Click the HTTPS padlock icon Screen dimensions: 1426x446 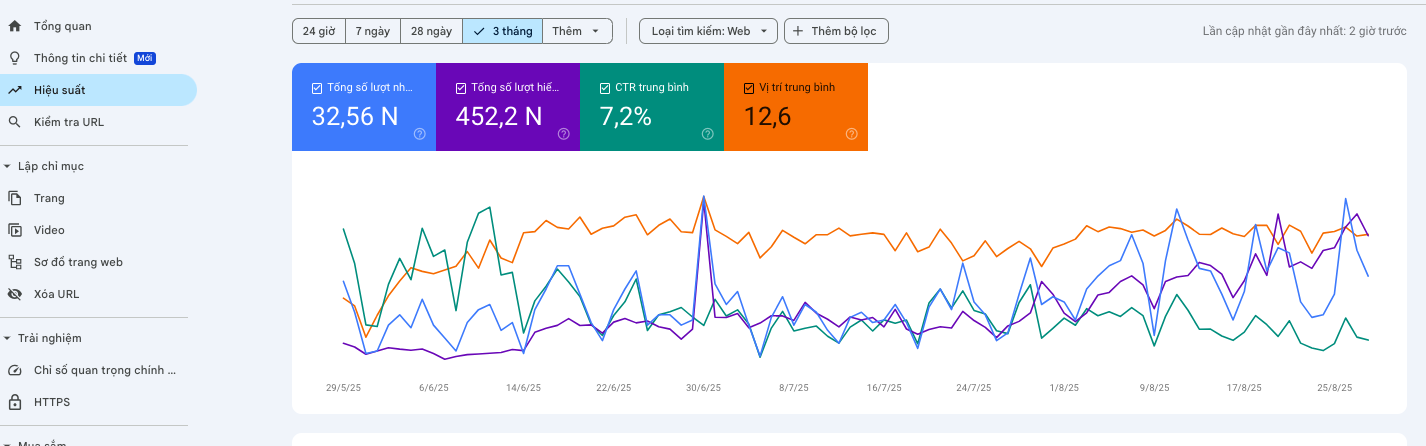pos(15,402)
